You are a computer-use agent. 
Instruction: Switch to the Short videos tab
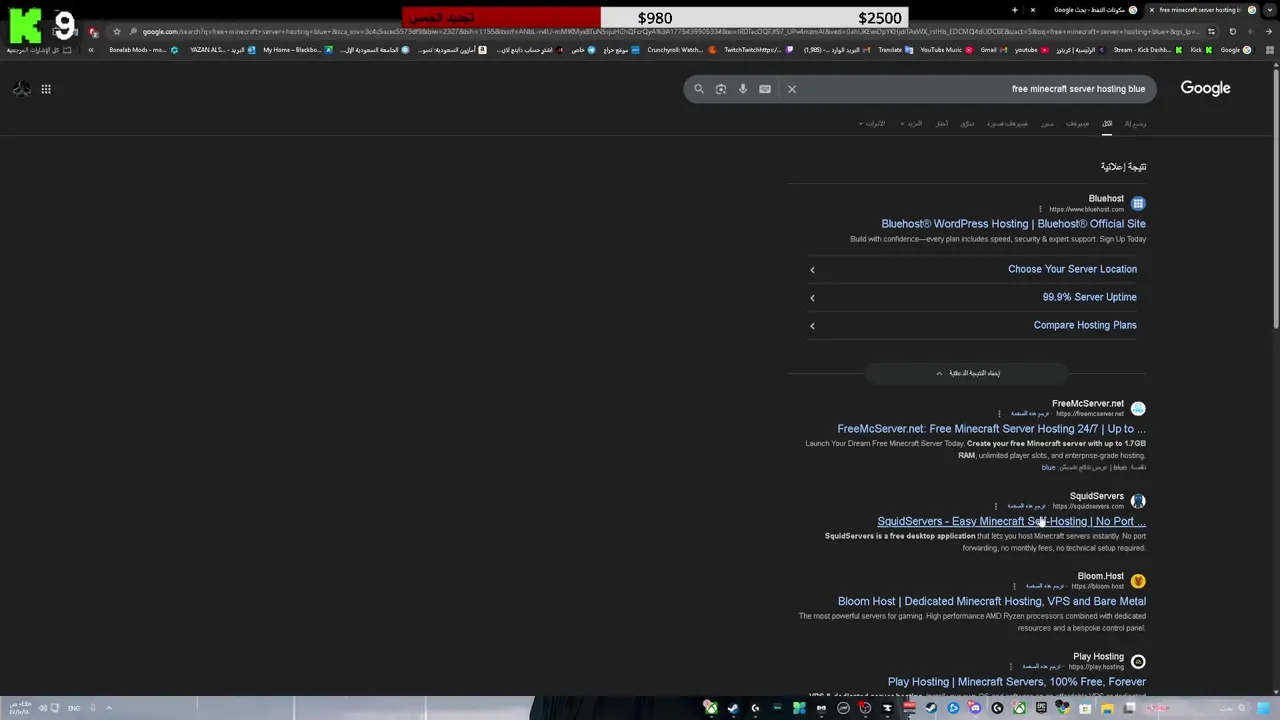tap(1007, 124)
